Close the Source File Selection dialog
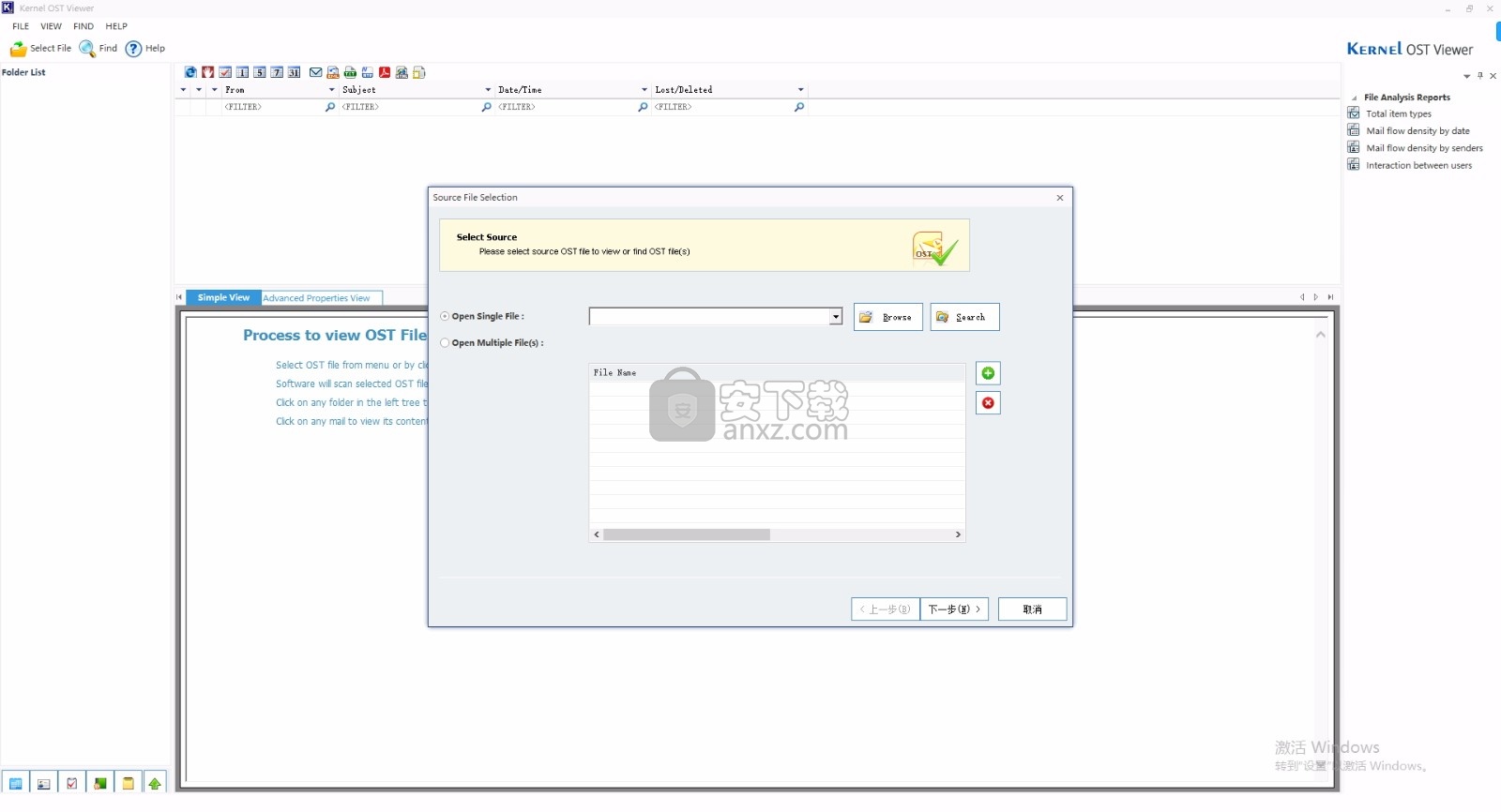This screenshot has width=1501, height=812. click(1060, 198)
